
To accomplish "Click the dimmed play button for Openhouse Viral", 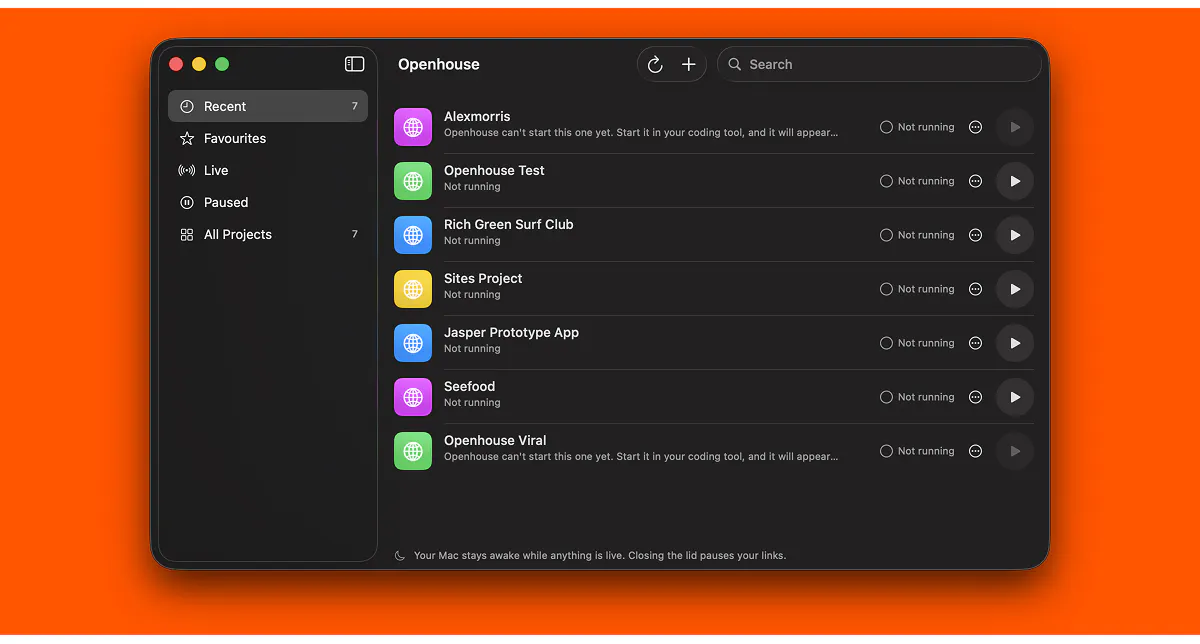I will (1015, 451).
